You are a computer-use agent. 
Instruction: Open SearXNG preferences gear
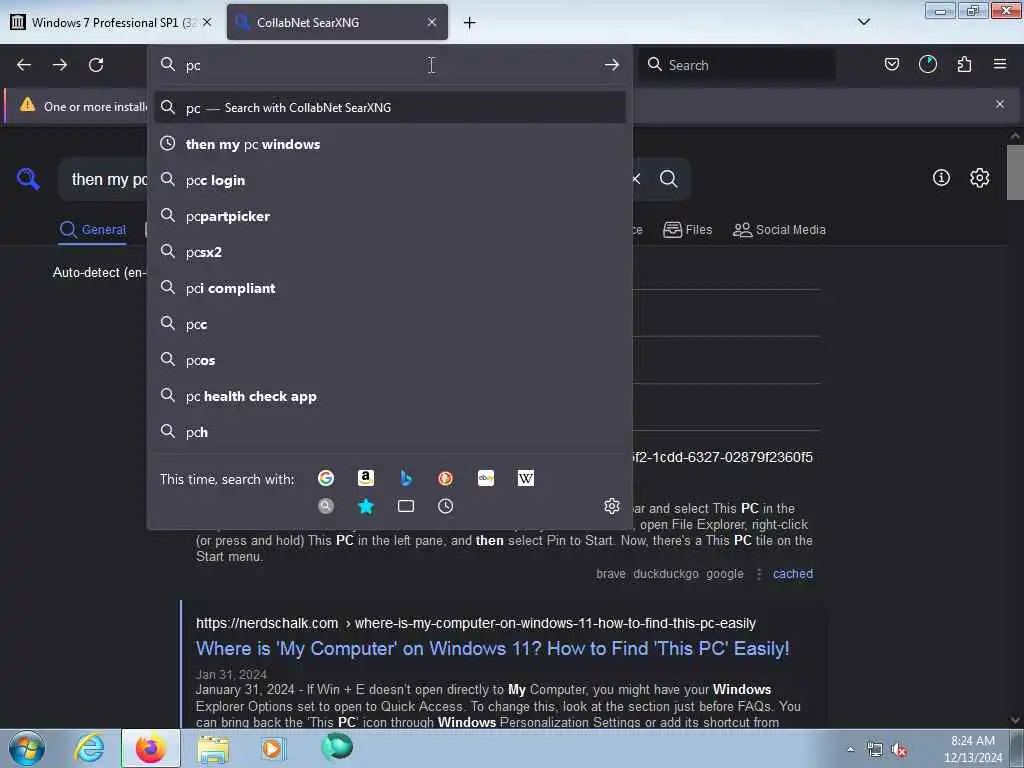pos(980,178)
